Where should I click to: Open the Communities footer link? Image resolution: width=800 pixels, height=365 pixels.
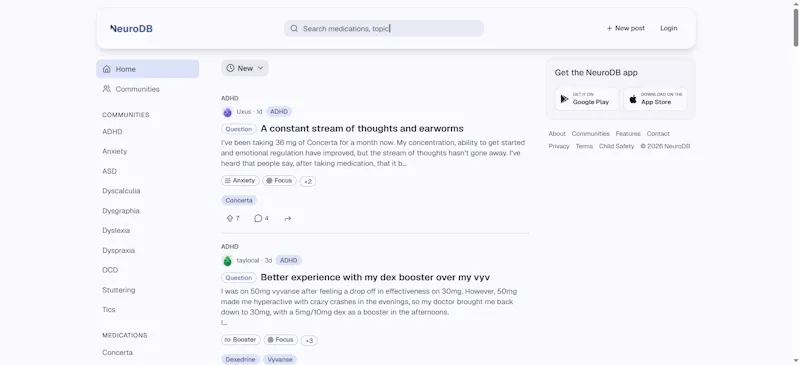(590, 134)
